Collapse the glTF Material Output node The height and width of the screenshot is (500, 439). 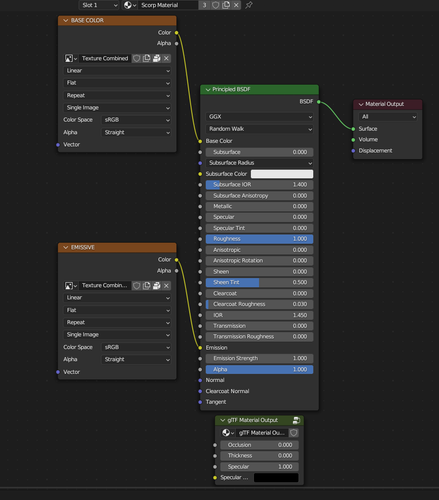223,420
